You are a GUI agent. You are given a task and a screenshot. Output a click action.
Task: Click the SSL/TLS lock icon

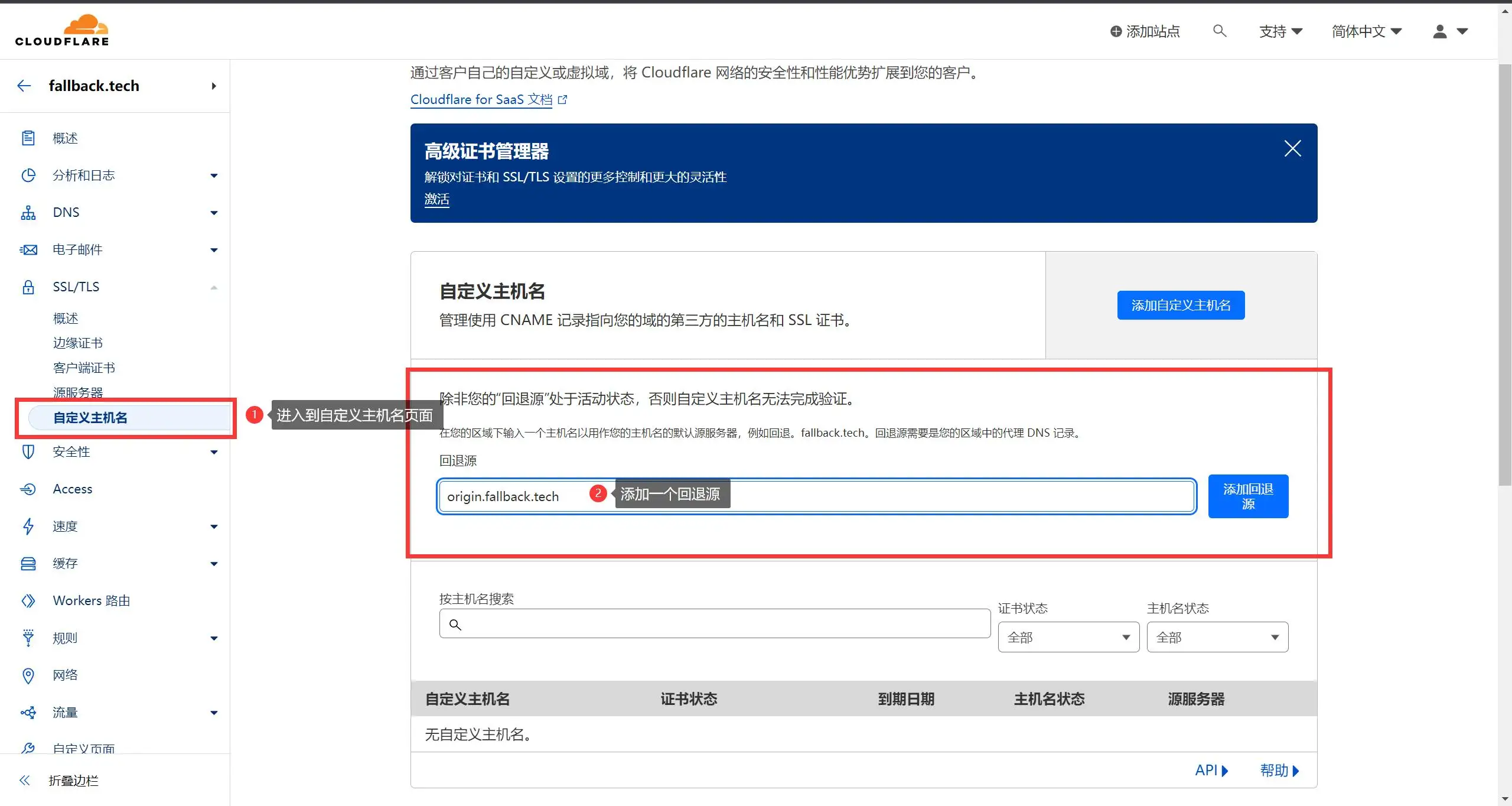click(x=28, y=287)
